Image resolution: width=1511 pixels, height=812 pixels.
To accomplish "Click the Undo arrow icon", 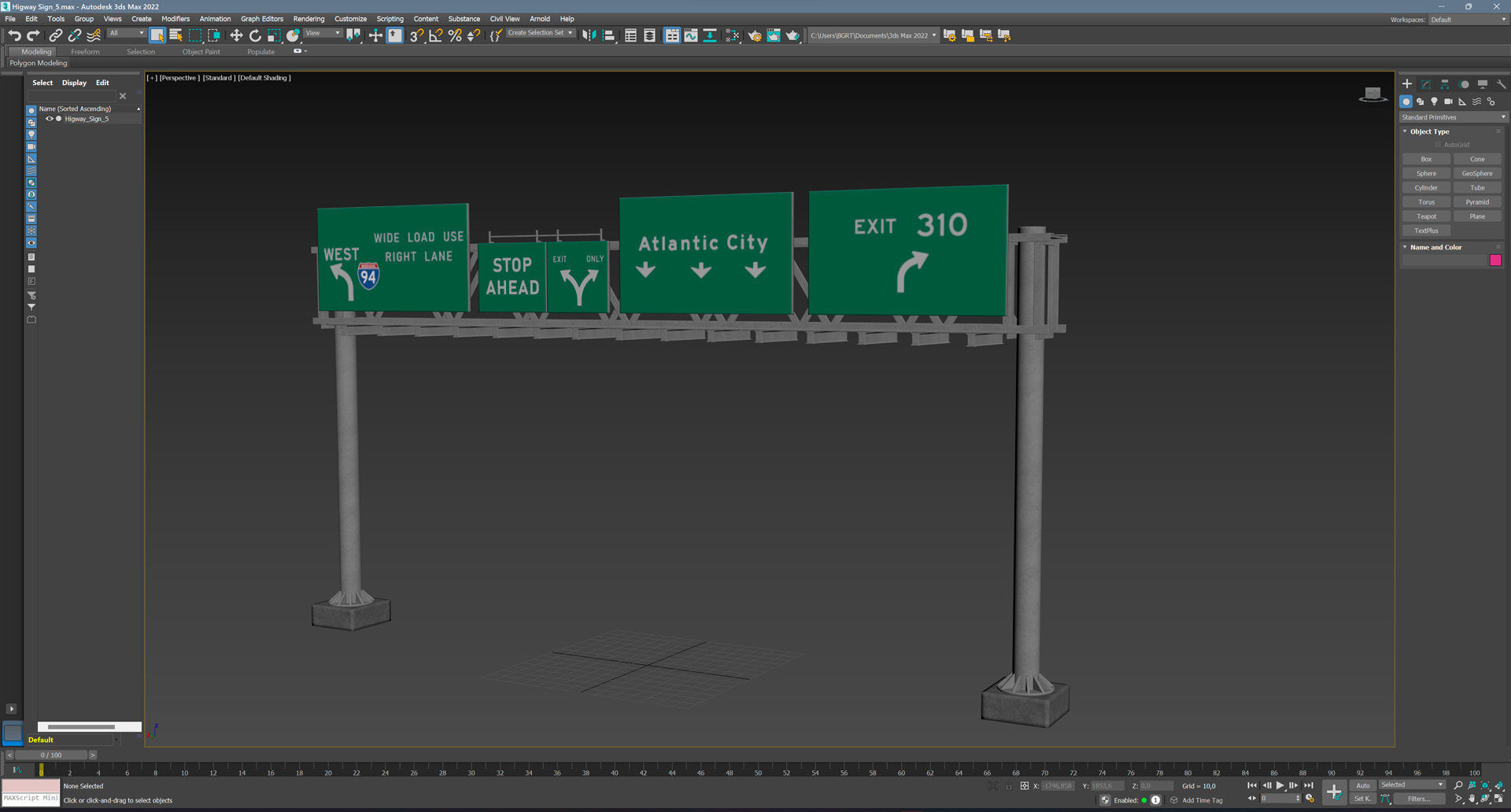I will 14,35.
